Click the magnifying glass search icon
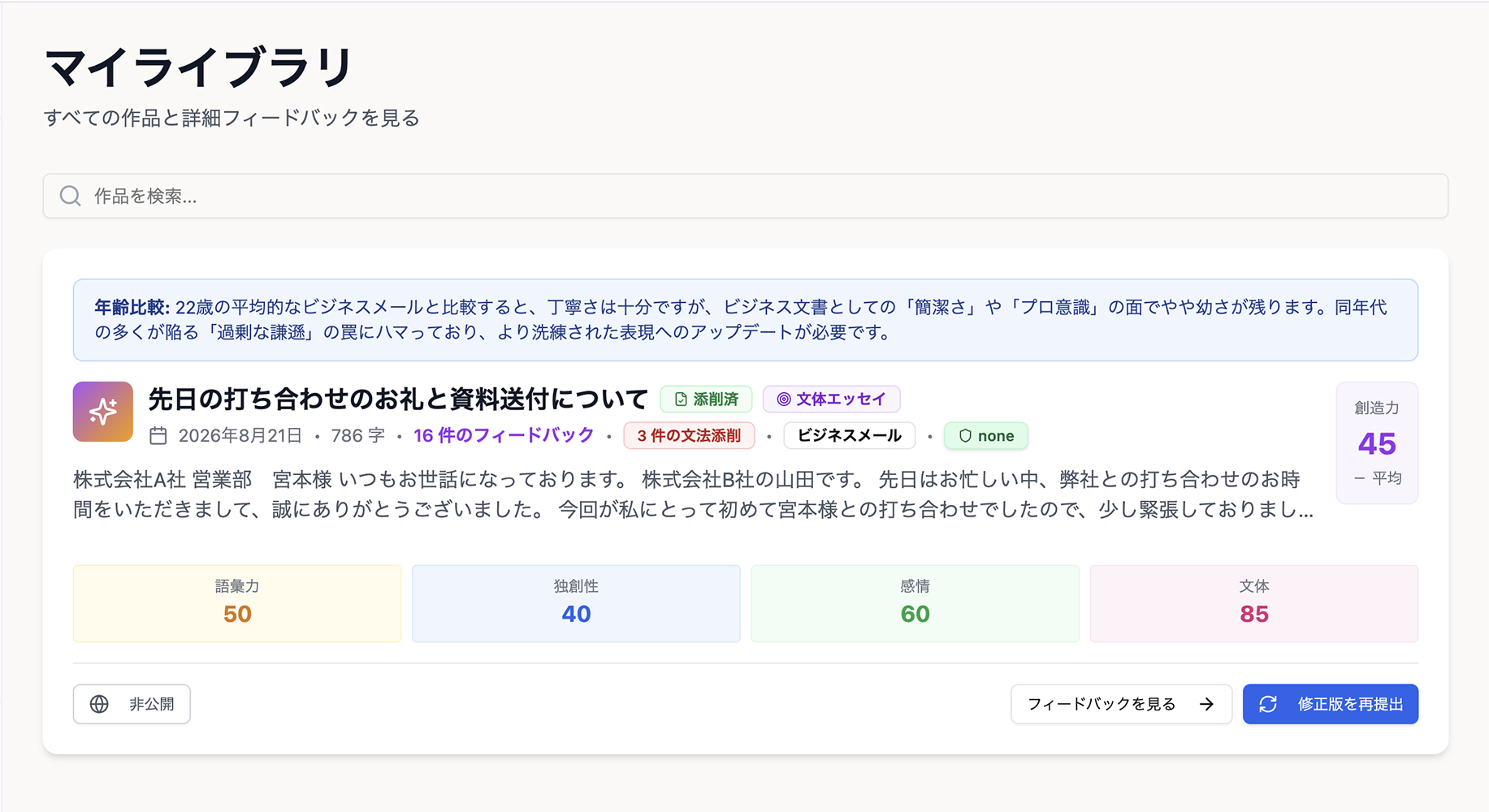1489x812 pixels. pos(71,196)
